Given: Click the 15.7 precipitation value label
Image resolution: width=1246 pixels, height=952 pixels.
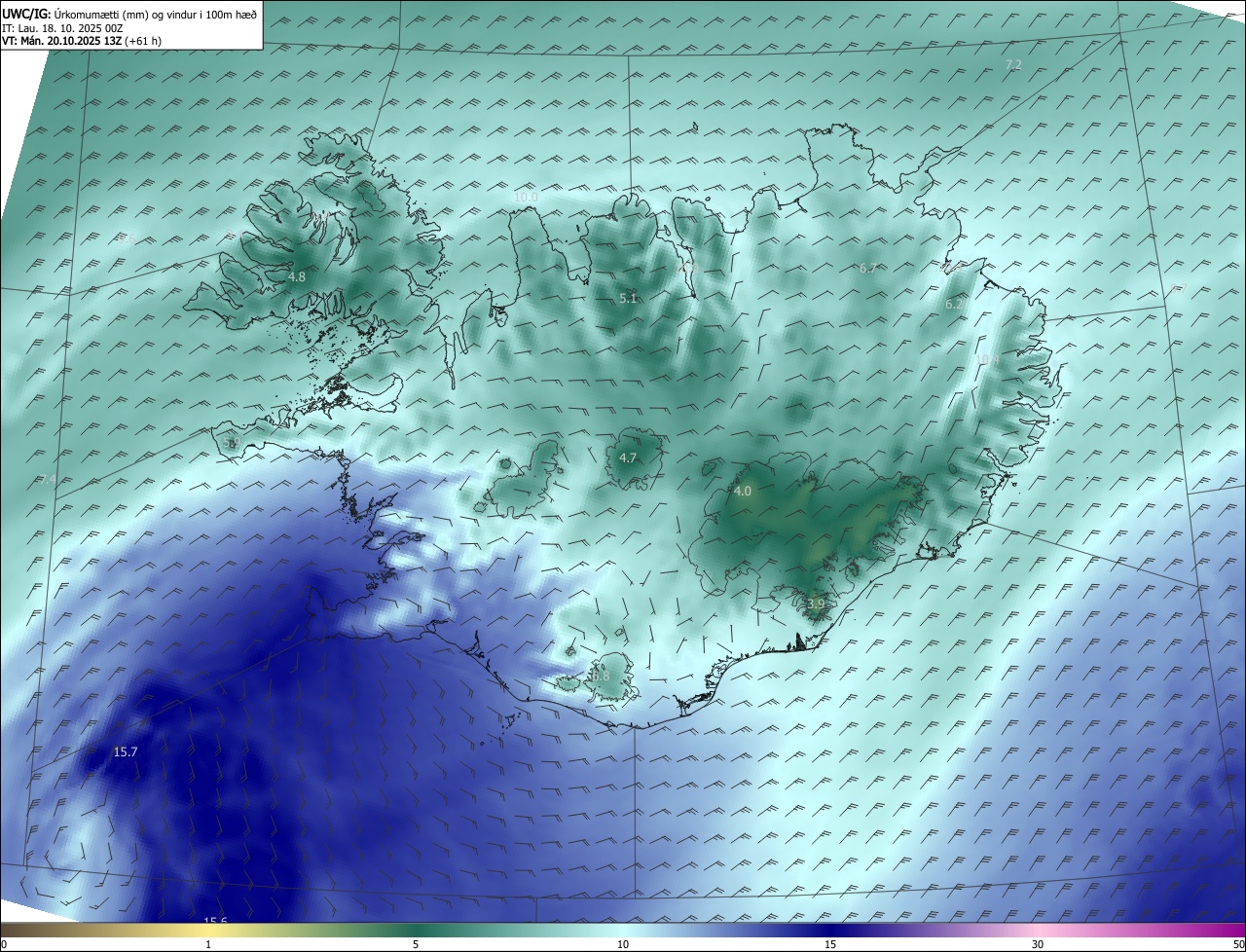Looking at the screenshot, I should [126, 752].
